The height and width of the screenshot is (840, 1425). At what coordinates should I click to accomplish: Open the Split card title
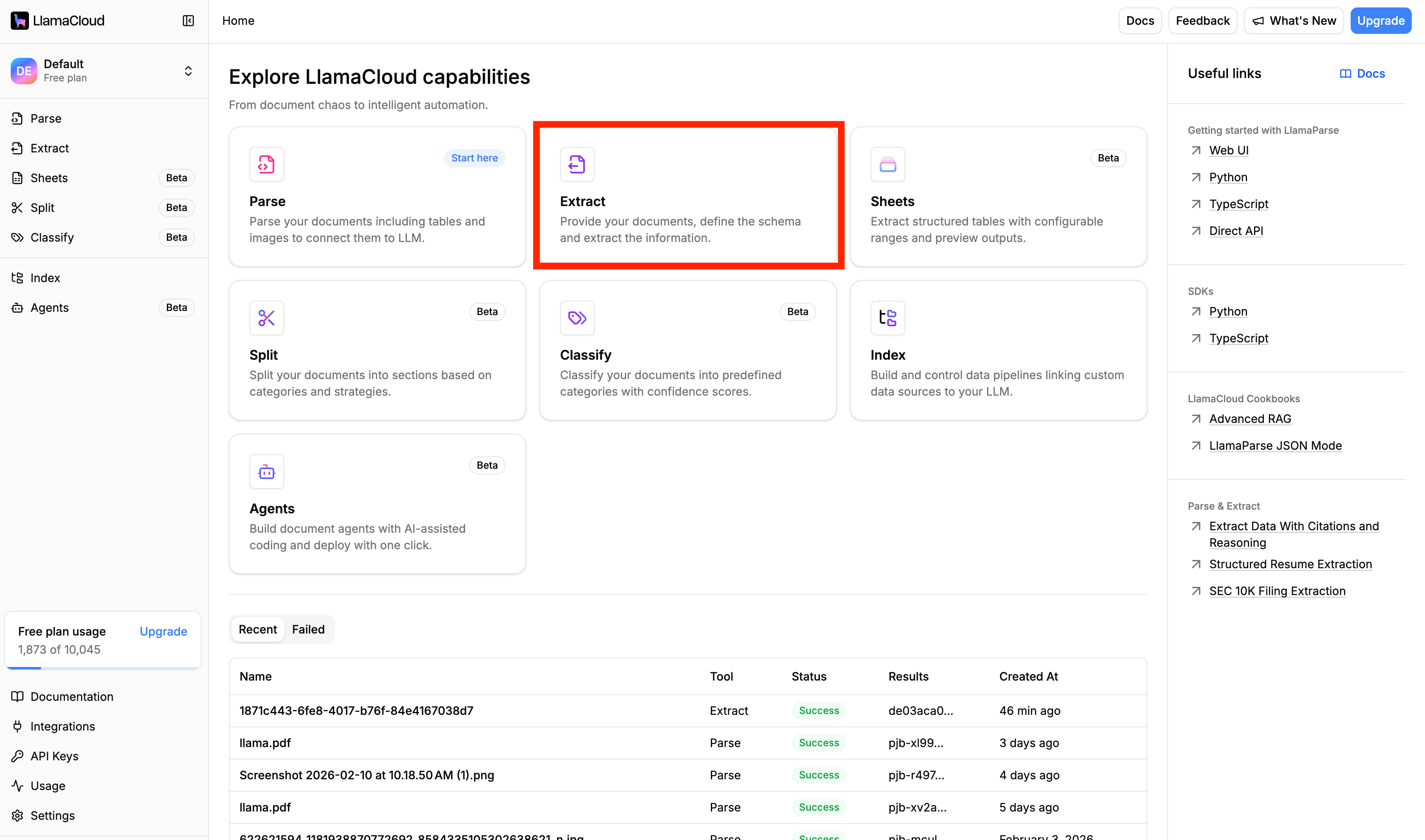coord(263,355)
